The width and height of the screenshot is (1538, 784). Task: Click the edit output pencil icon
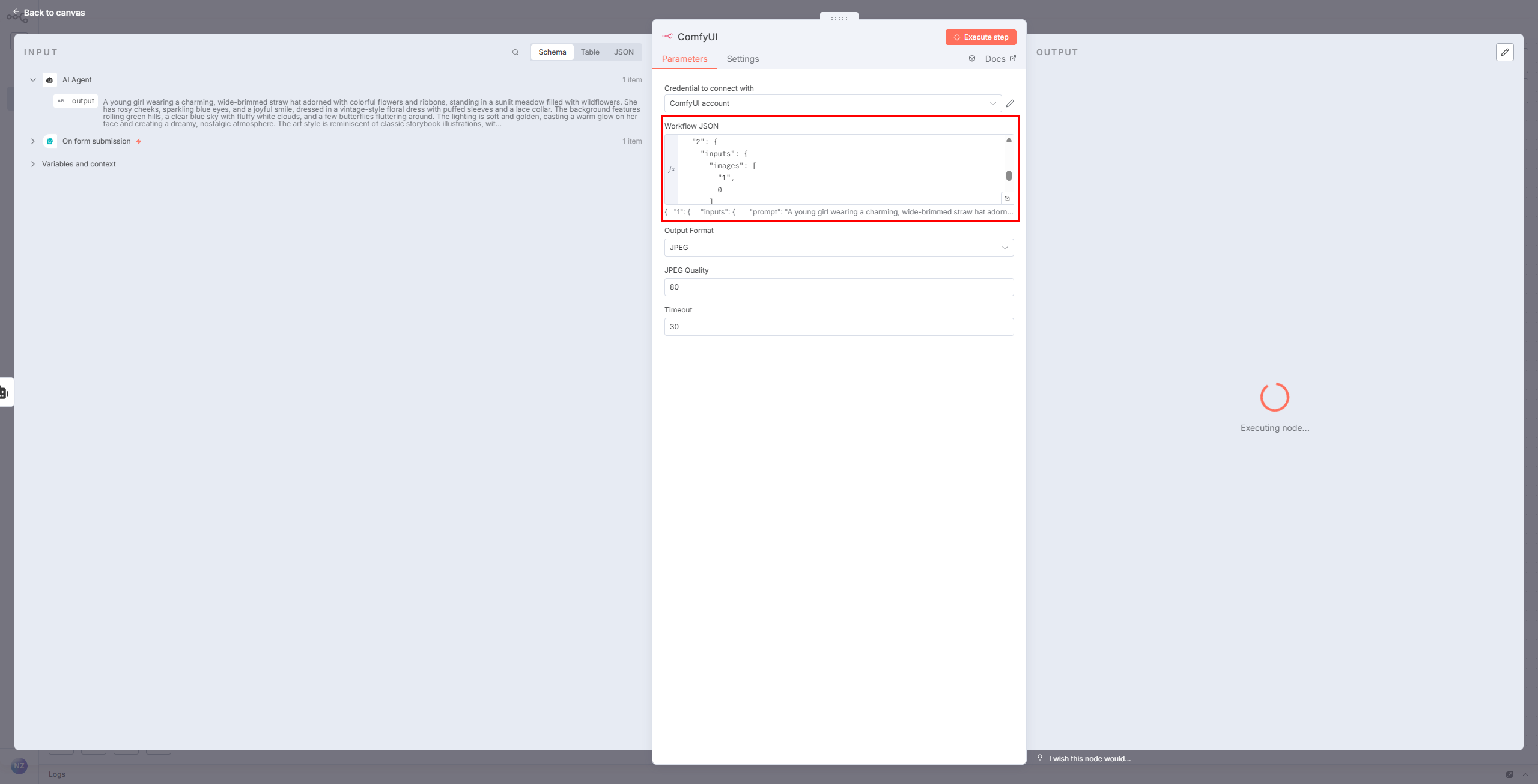[x=1505, y=53]
